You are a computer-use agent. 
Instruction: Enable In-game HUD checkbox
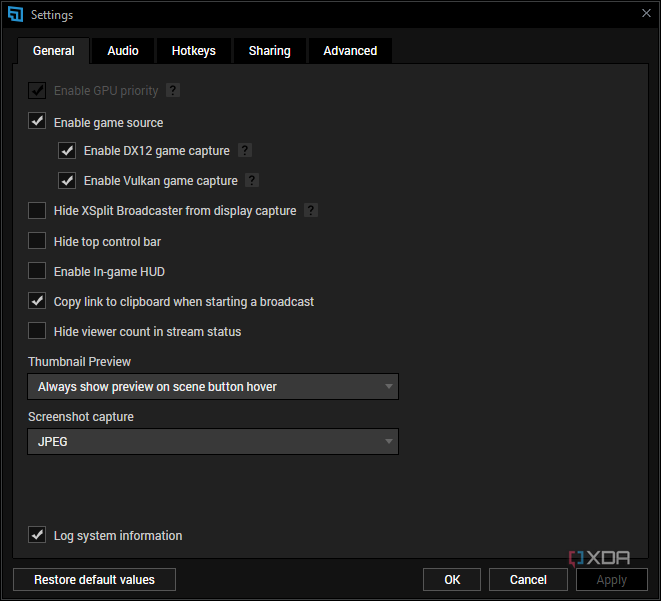pyautogui.click(x=37, y=271)
